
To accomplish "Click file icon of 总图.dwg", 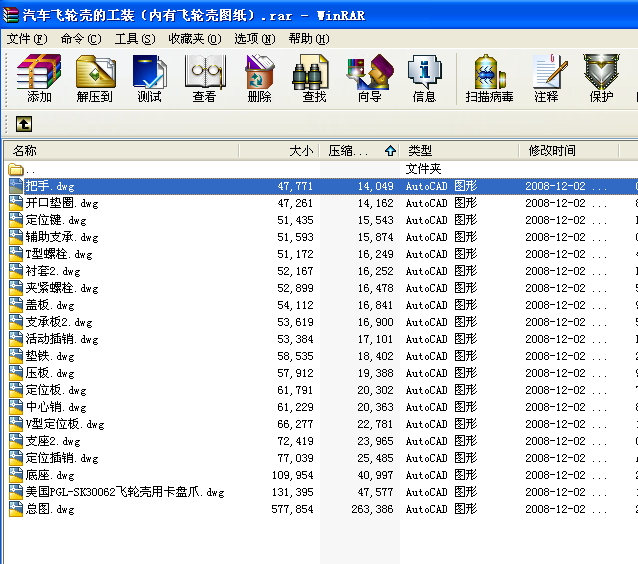I will [16, 509].
